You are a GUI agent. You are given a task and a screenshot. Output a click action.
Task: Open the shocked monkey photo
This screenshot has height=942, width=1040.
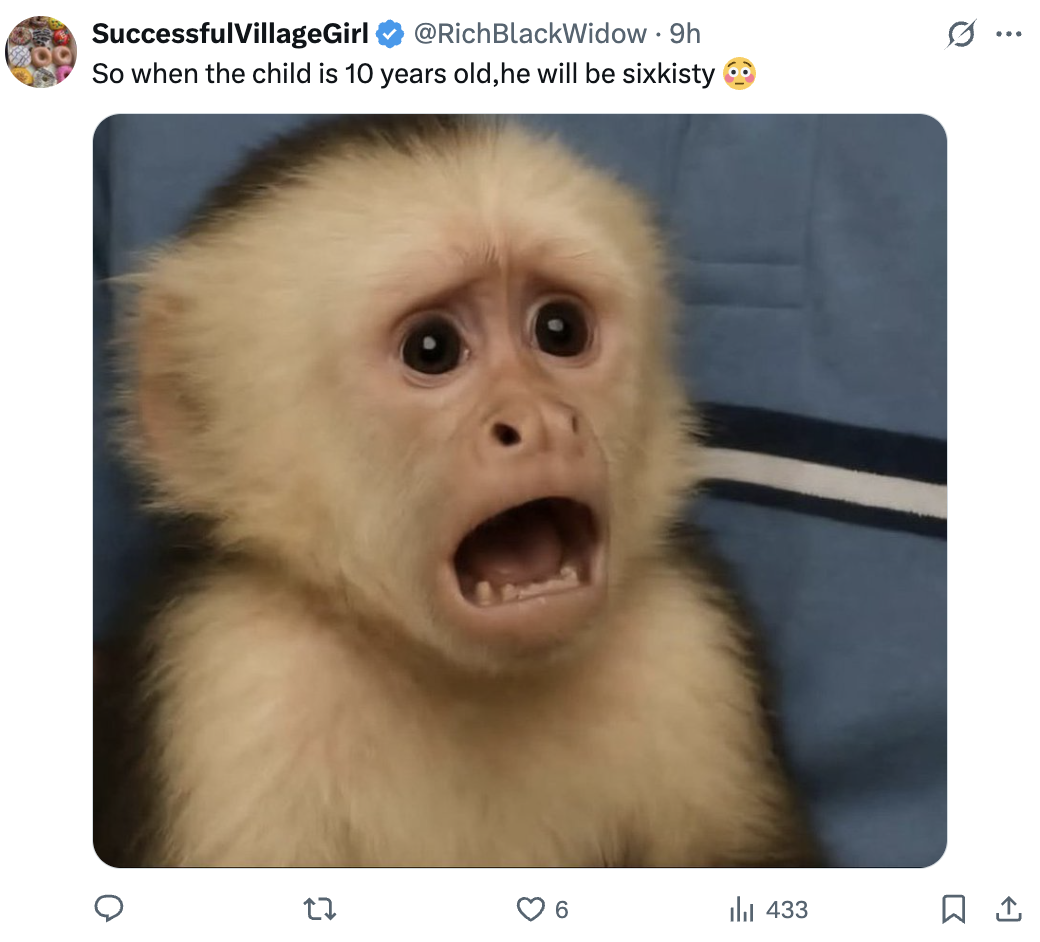pyautogui.click(x=519, y=490)
